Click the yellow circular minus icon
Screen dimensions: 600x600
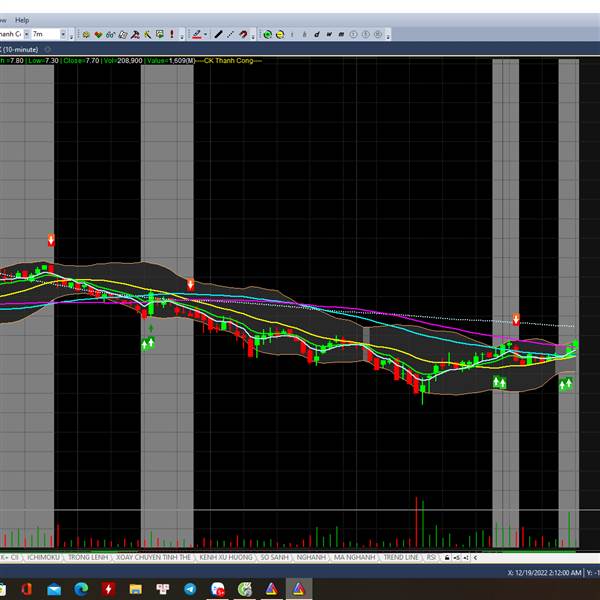click(x=280, y=34)
